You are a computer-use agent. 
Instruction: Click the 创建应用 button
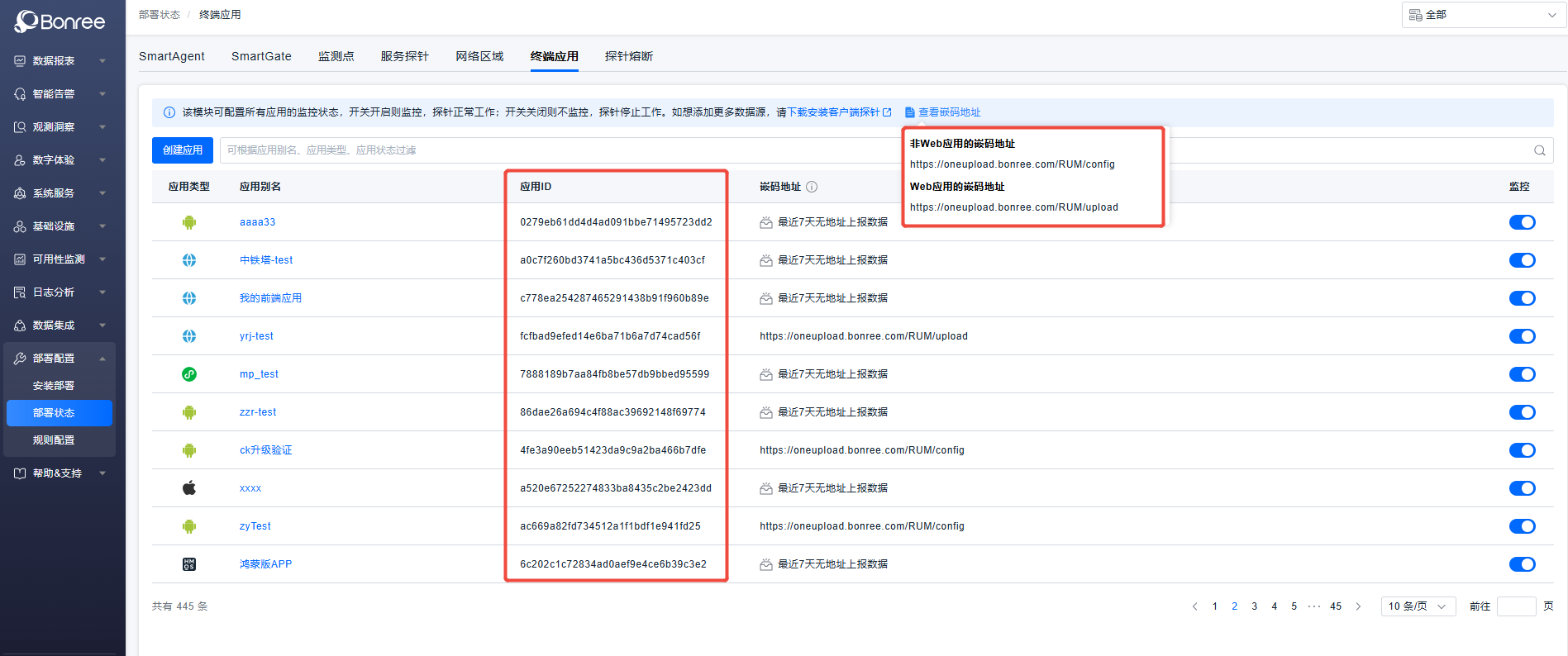click(183, 150)
